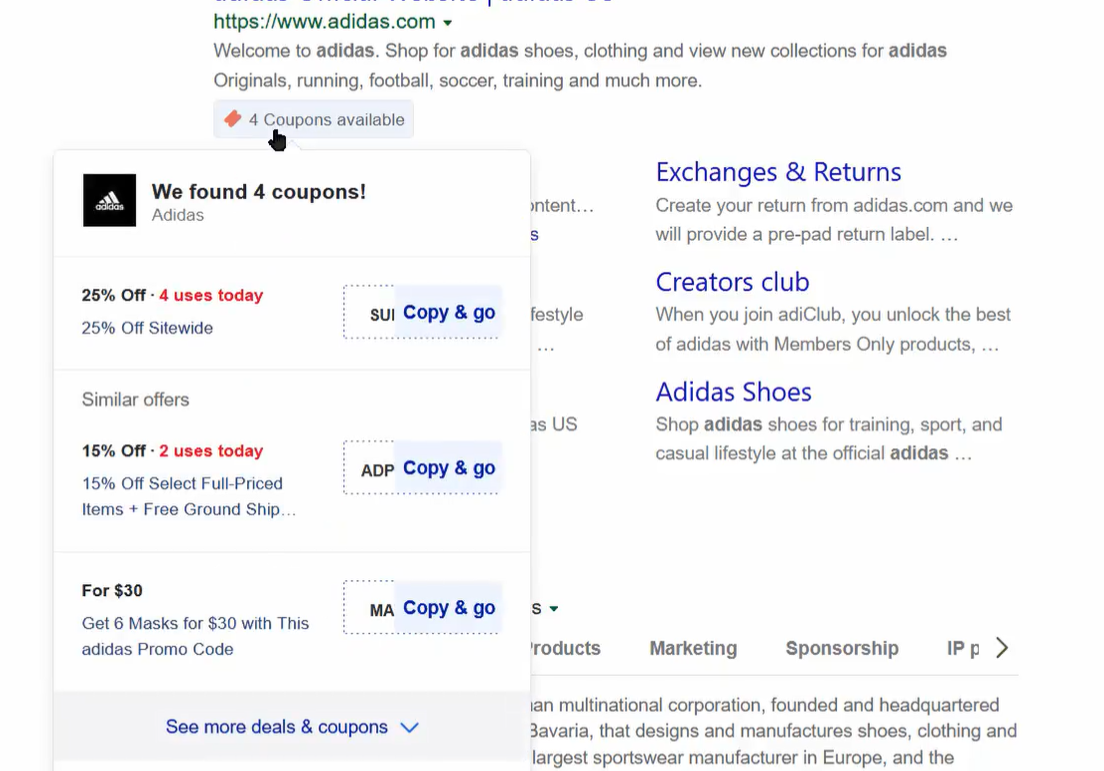Expand the dropdown arrow beside https://www.adidas.com
This screenshot has width=1104, height=771.
pos(447,23)
